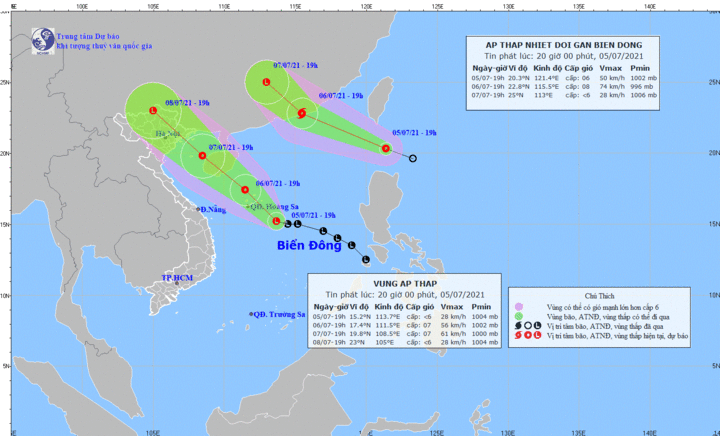This screenshot has width=720, height=436.
Task: Select red L marker at 05/07/21 near Hoàng Sa
Action: coord(277,221)
